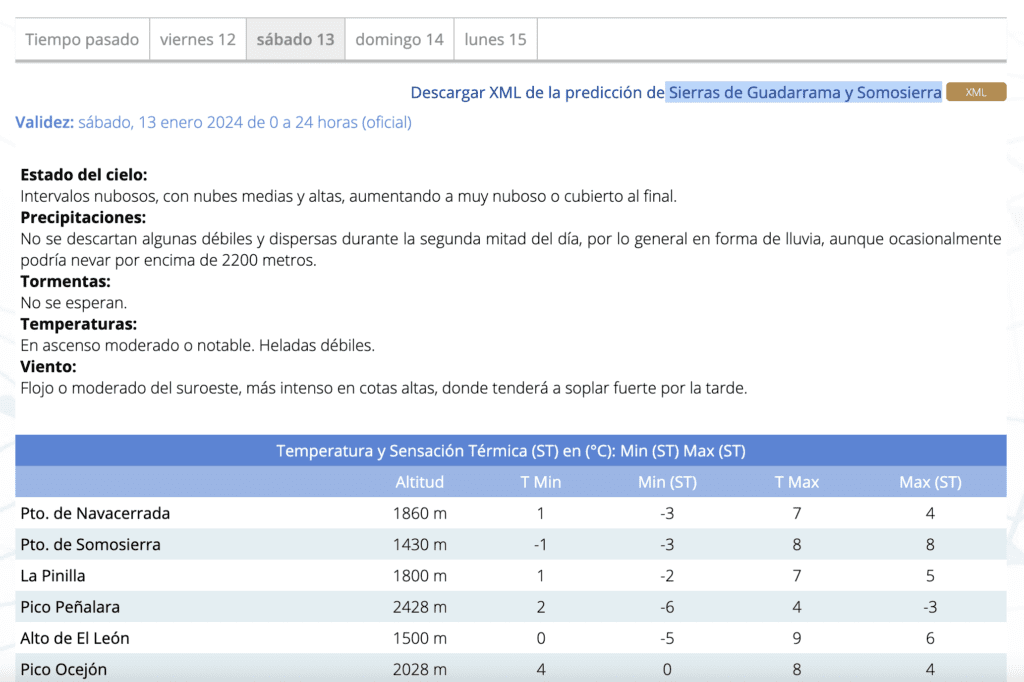This screenshot has width=1024, height=682.
Task: Select the sábado 13 tab
Action: 295,40
